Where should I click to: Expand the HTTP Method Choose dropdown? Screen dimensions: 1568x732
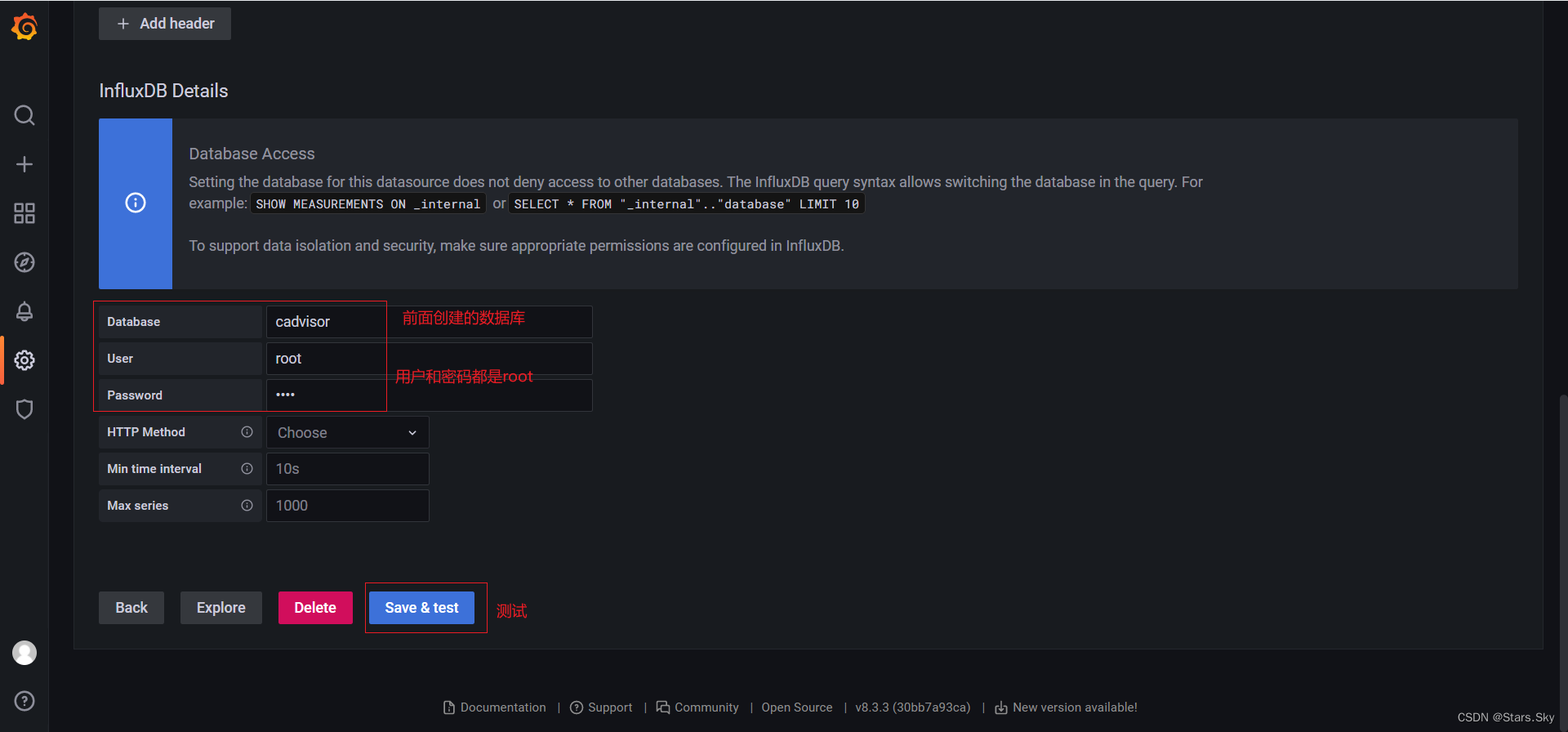[347, 432]
